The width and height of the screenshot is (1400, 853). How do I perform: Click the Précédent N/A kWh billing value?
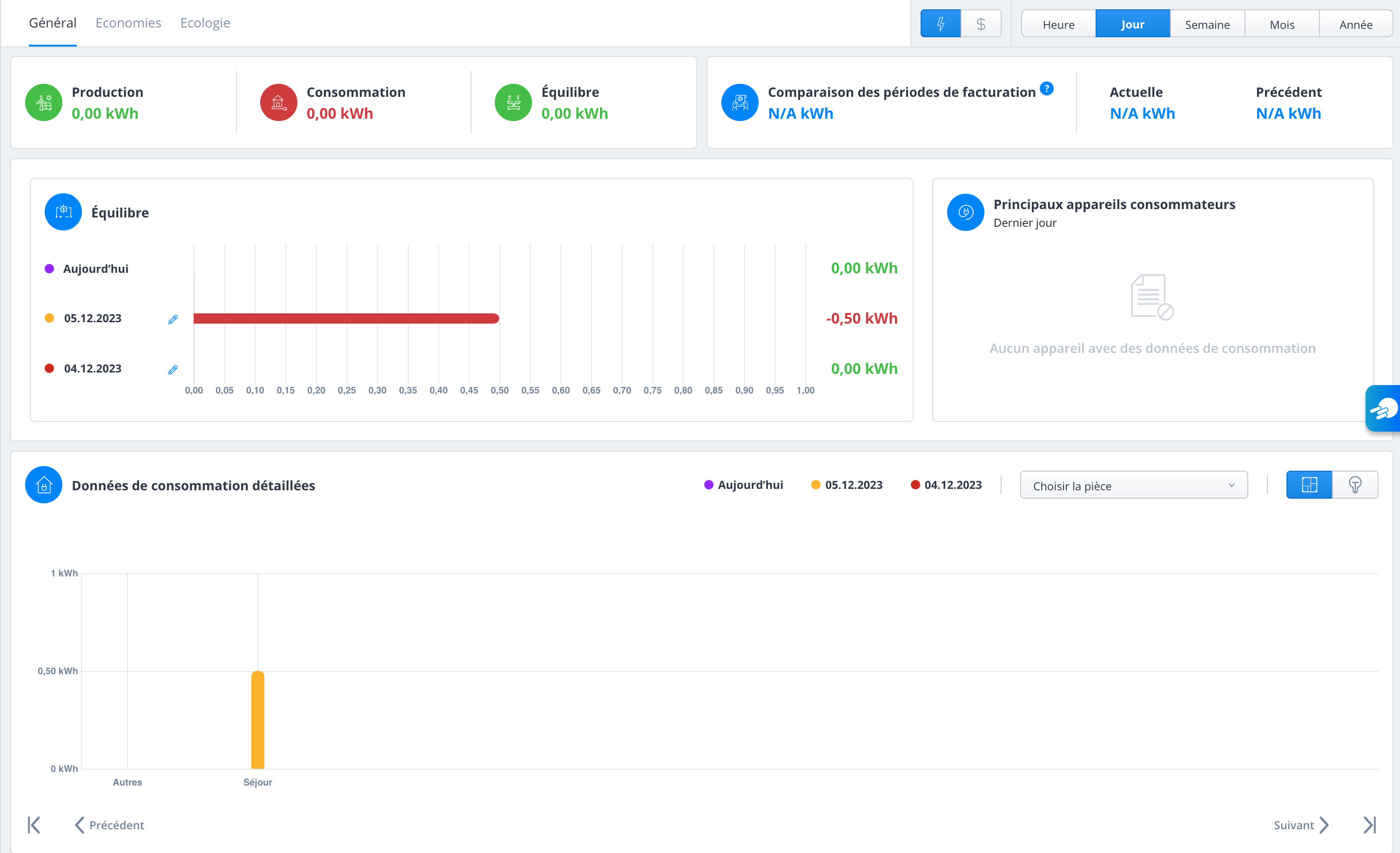pyautogui.click(x=1289, y=114)
